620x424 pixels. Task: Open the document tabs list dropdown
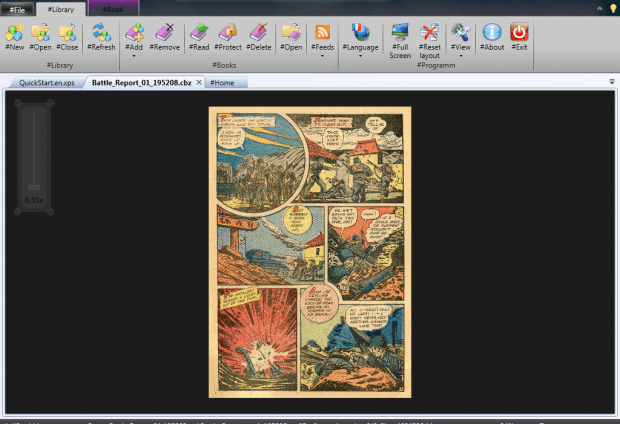(612, 81)
